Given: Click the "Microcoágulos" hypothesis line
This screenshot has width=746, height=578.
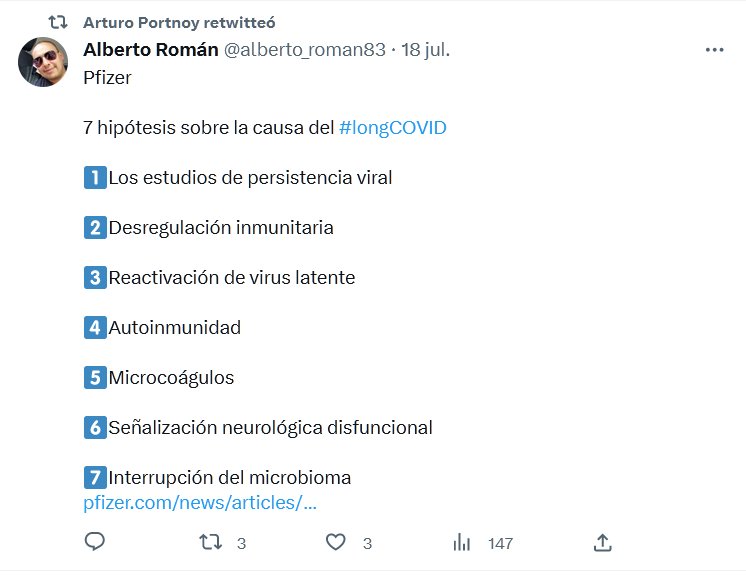Looking at the screenshot, I should (171, 378).
